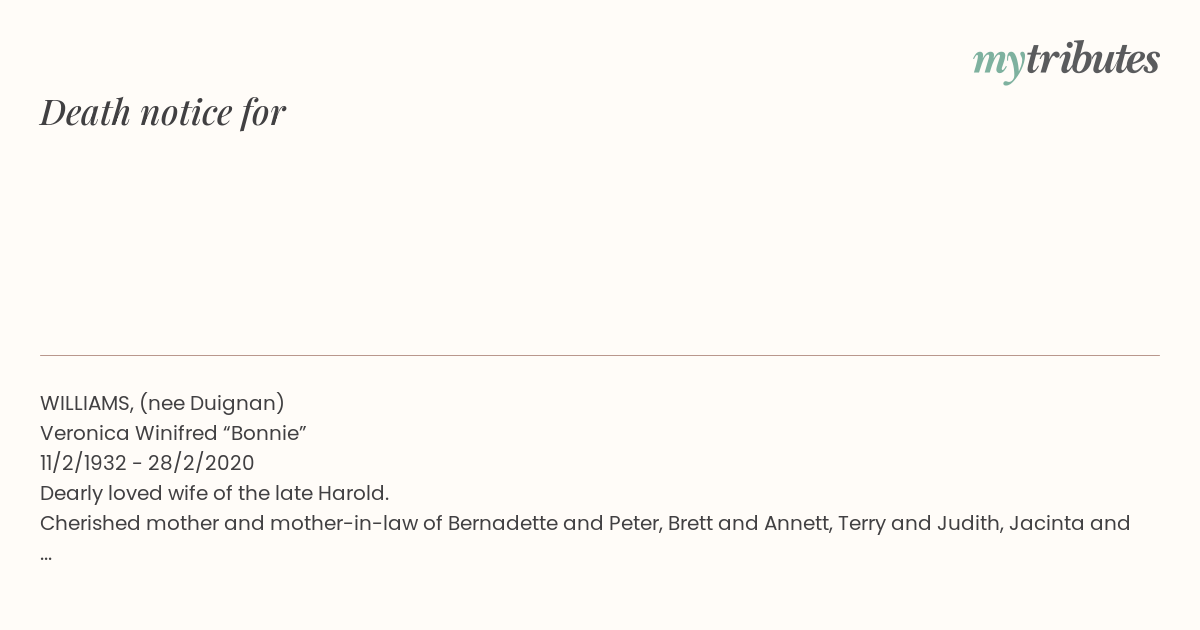
Task: Click the birth date 11/2/1932
Action: tap(82, 463)
